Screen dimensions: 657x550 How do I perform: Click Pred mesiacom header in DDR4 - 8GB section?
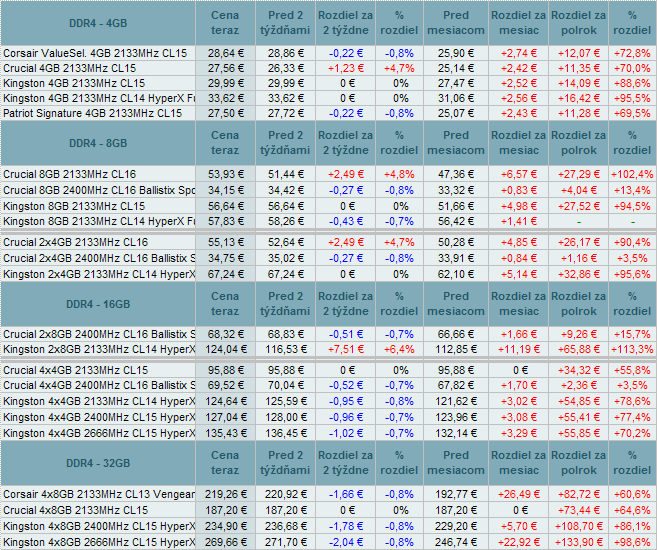(x=456, y=143)
